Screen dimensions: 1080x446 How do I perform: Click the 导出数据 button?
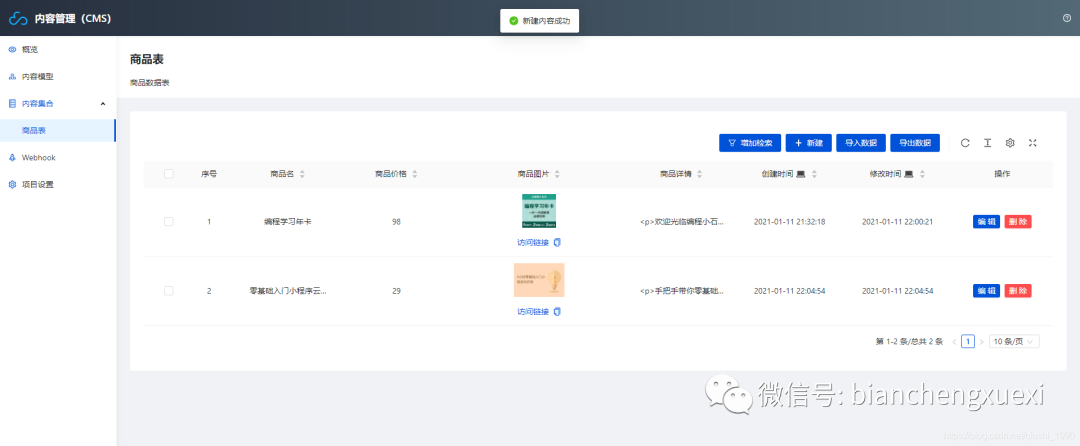tap(915, 142)
